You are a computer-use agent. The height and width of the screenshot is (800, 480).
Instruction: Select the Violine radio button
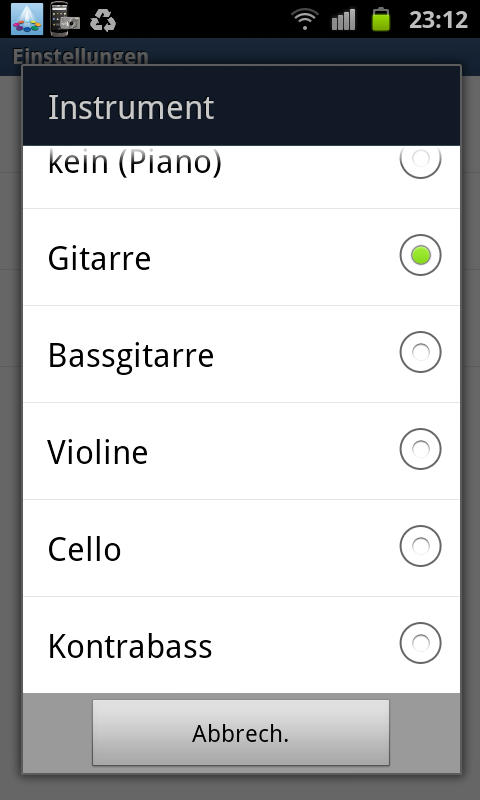pyautogui.click(x=420, y=449)
